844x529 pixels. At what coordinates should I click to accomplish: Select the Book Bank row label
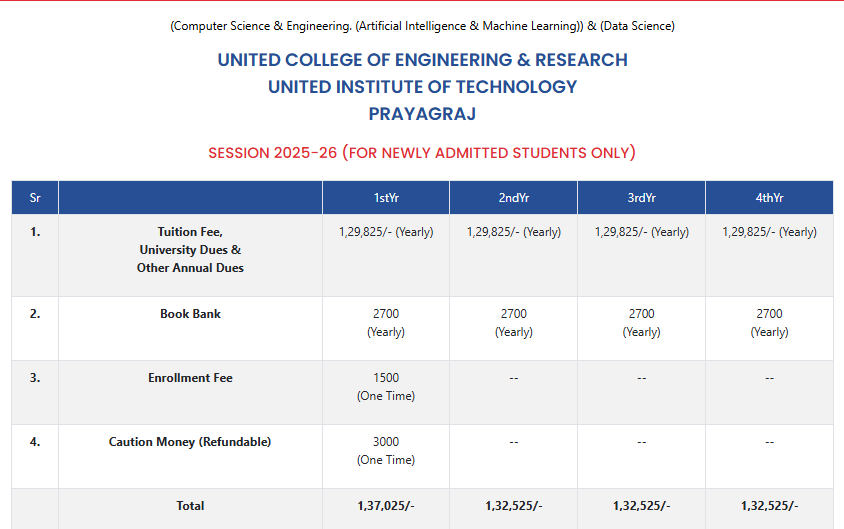click(190, 314)
